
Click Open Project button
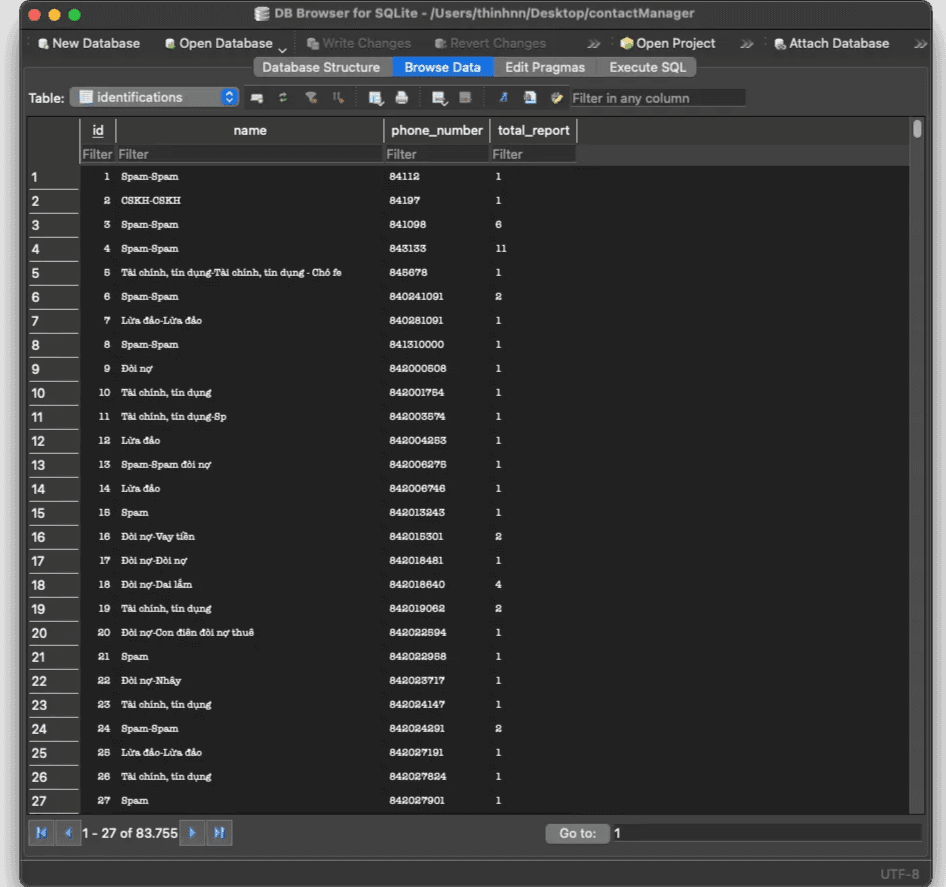[667, 43]
